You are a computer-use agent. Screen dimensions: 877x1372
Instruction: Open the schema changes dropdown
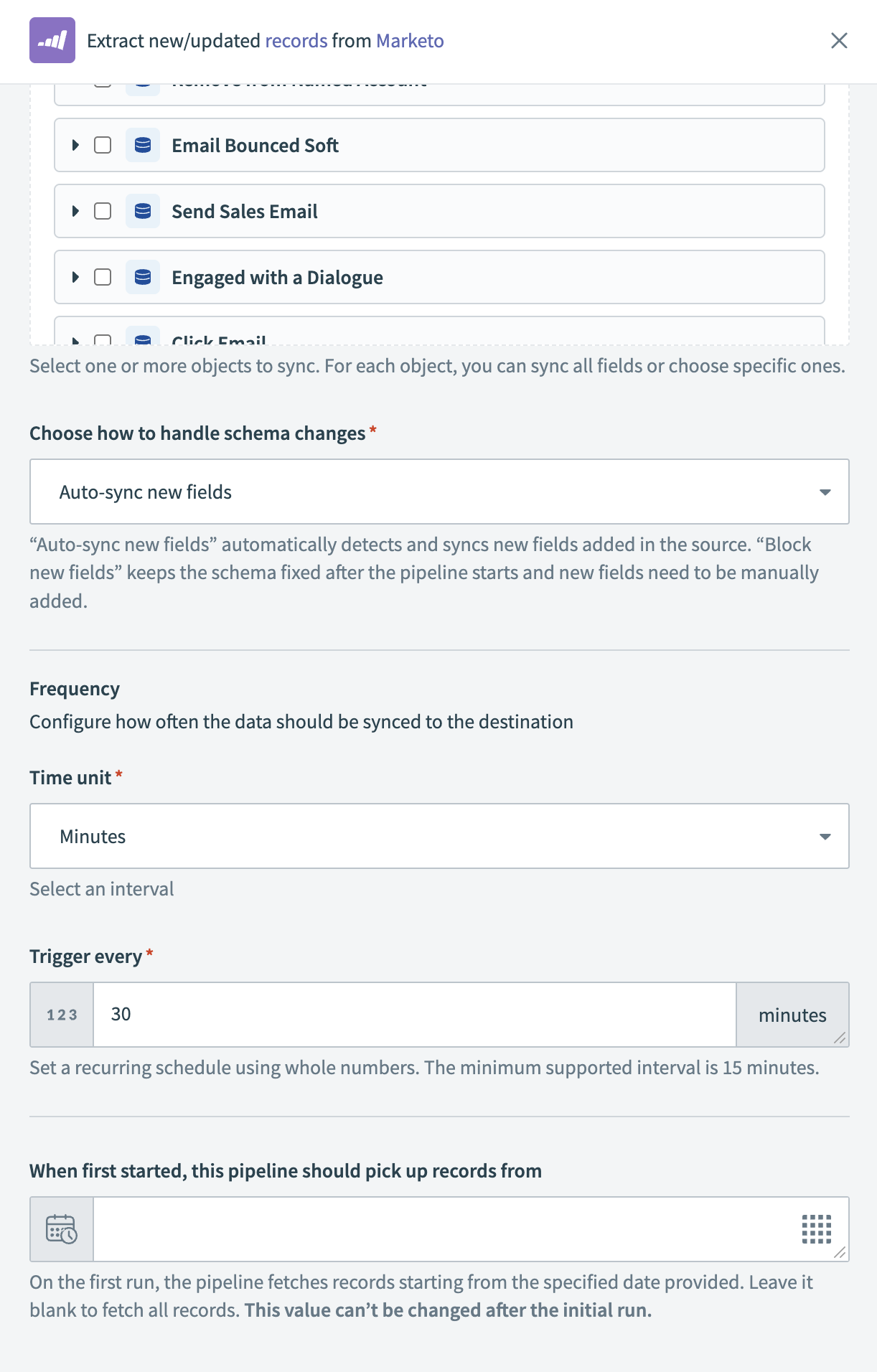(x=438, y=492)
